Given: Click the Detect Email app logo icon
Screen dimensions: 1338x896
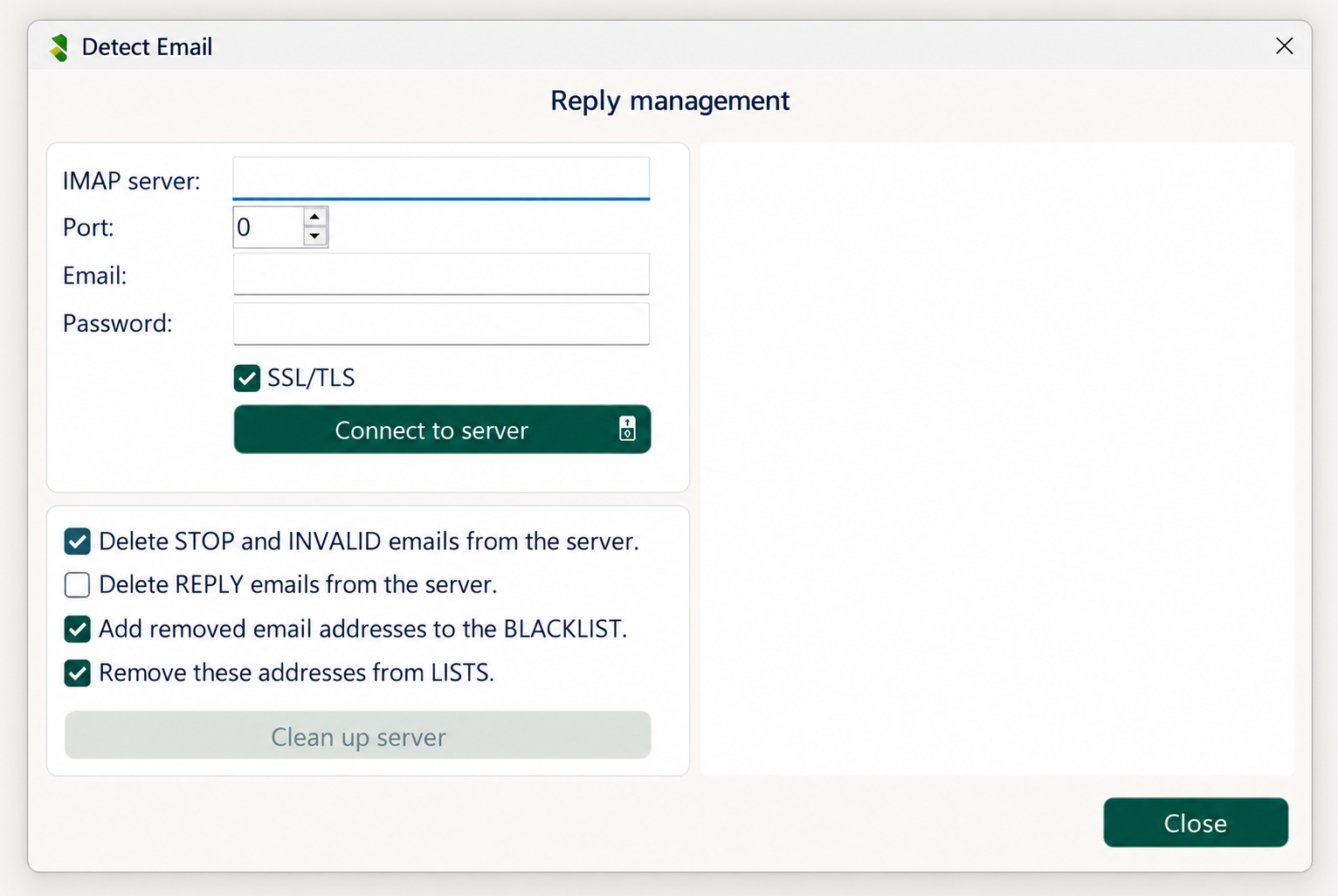Looking at the screenshot, I should click(x=59, y=47).
